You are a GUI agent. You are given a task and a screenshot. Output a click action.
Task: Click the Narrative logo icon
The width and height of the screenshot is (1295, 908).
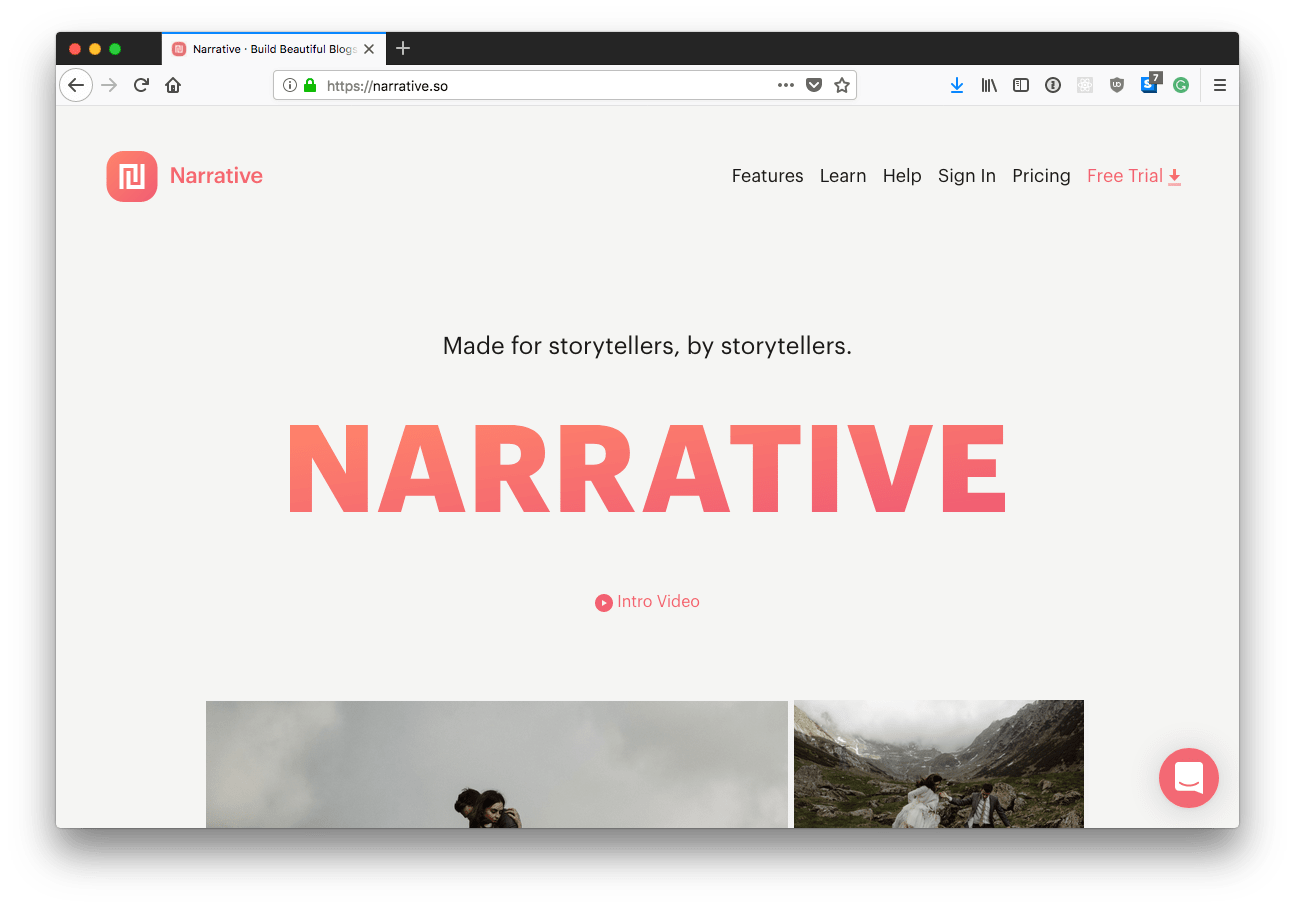pos(132,176)
